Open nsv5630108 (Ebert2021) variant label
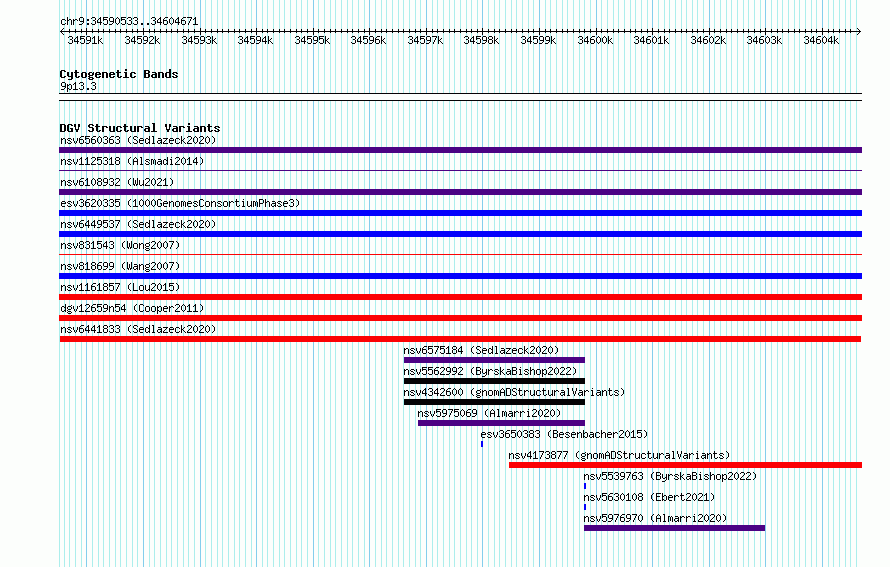890x567 pixels. point(649,497)
